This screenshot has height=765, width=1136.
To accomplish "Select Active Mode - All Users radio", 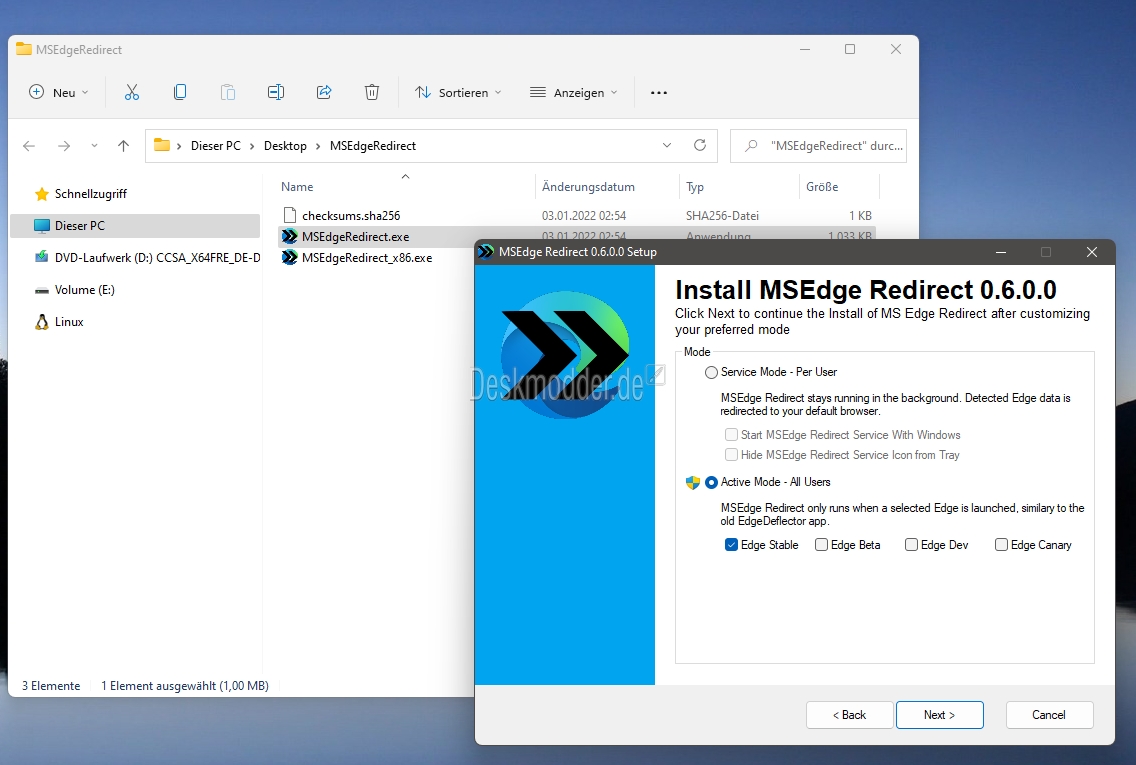I will [711, 482].
